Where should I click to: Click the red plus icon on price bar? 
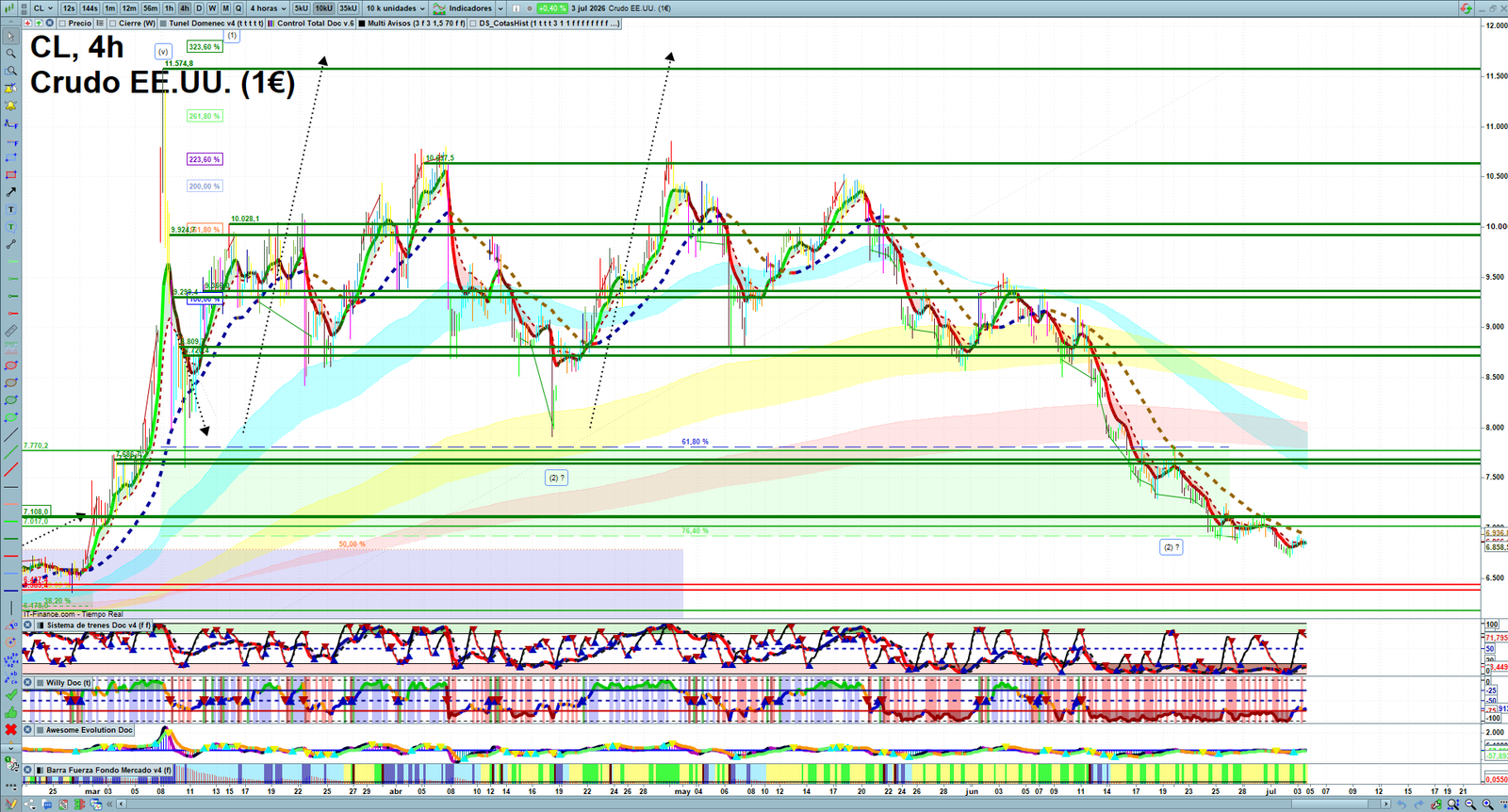28,23
